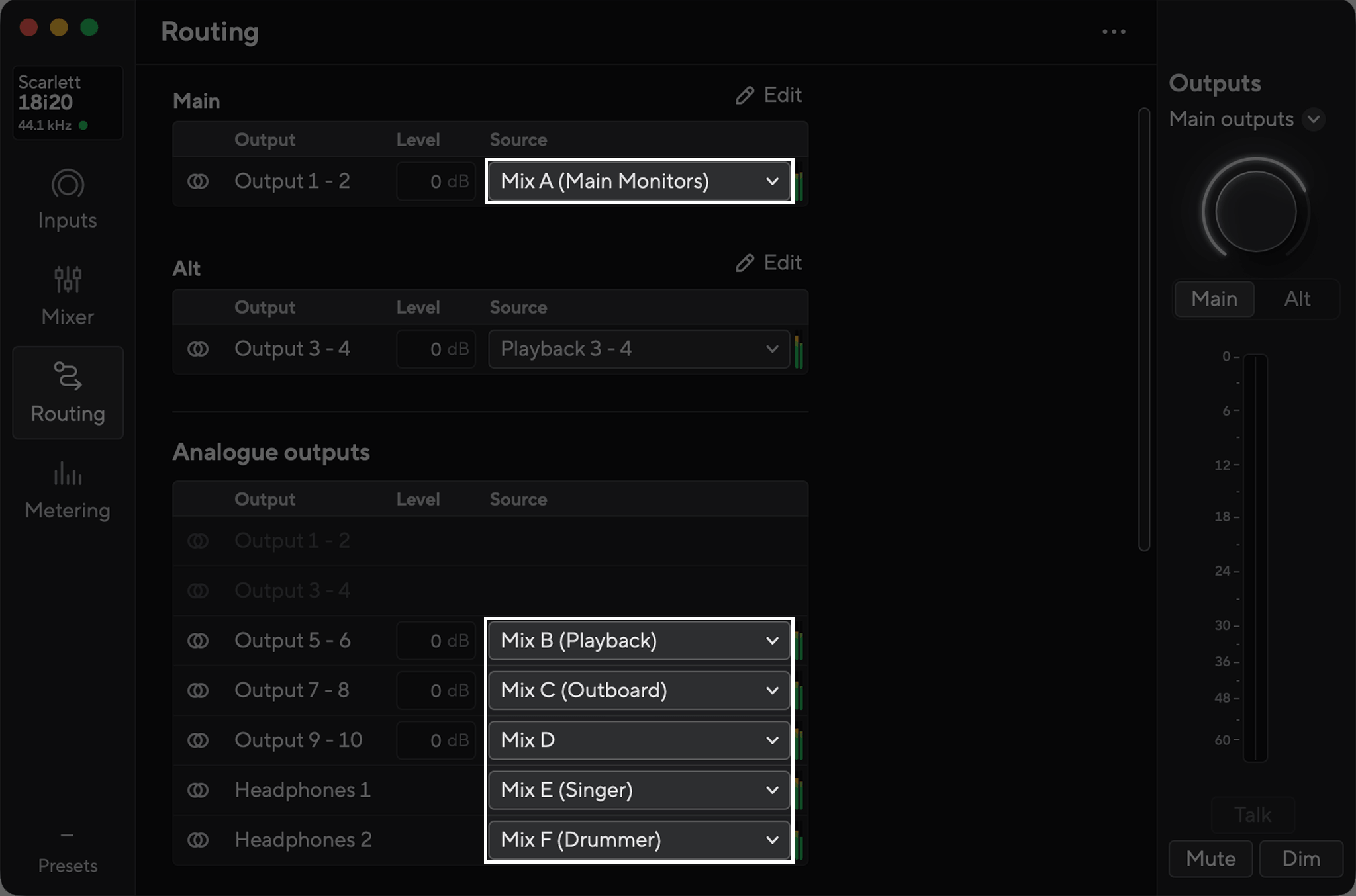Click Output 9 - 10 level field
Image resolution: width=1356 pixels, height=896 pixels.
coord(436,740)
